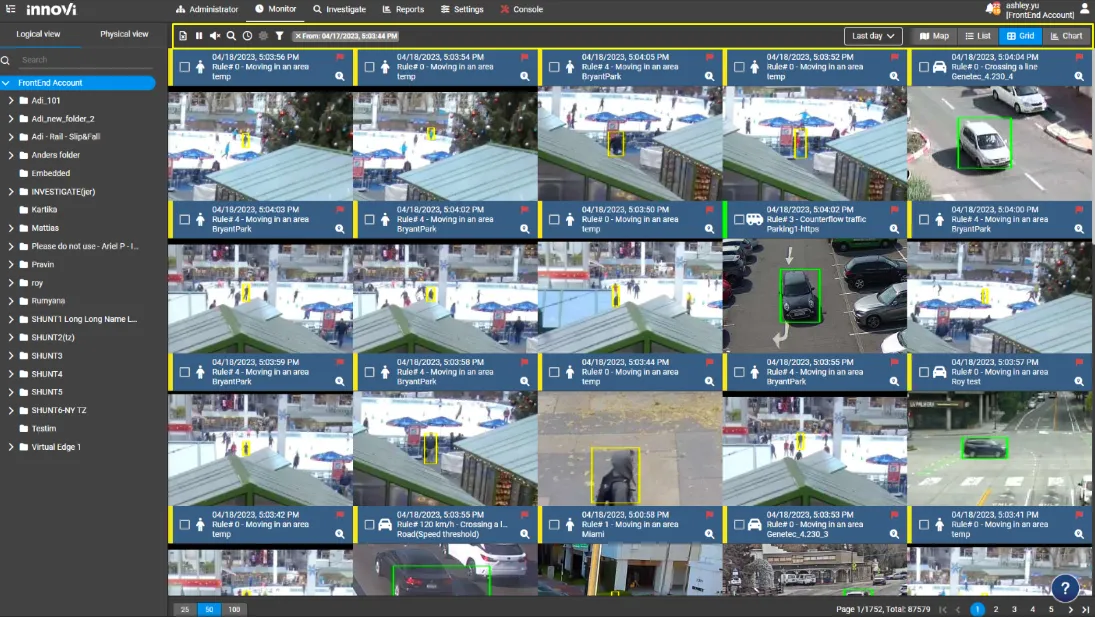
Task: Check the Miami event checkbox
Action: pyautogui.click(x=554, y=524)
